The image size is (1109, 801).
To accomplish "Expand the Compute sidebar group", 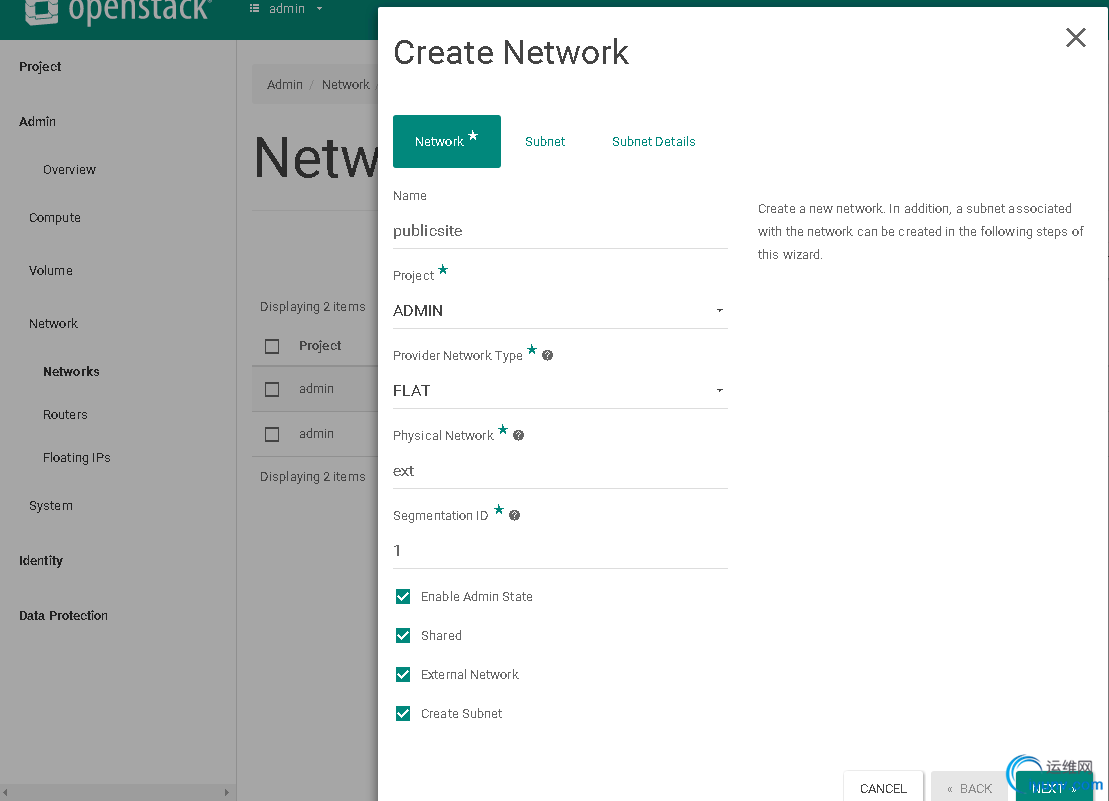I will click(x=54, y=218).
